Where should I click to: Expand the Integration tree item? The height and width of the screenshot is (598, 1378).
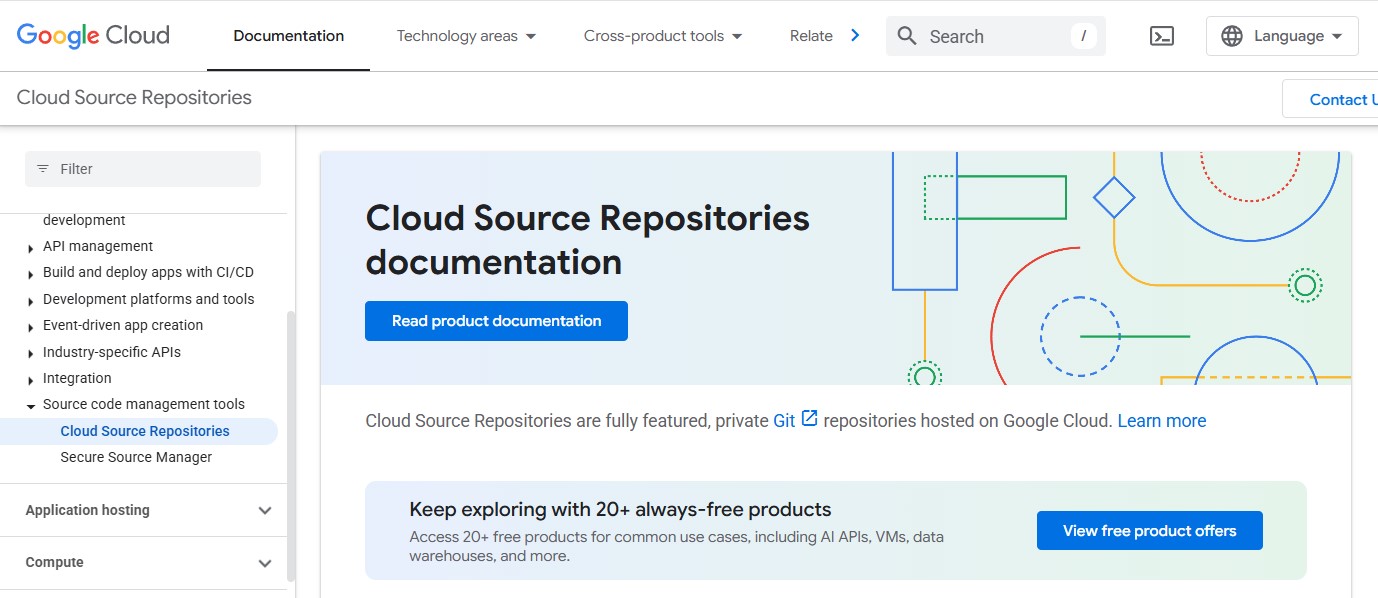(x=31, y=378)
